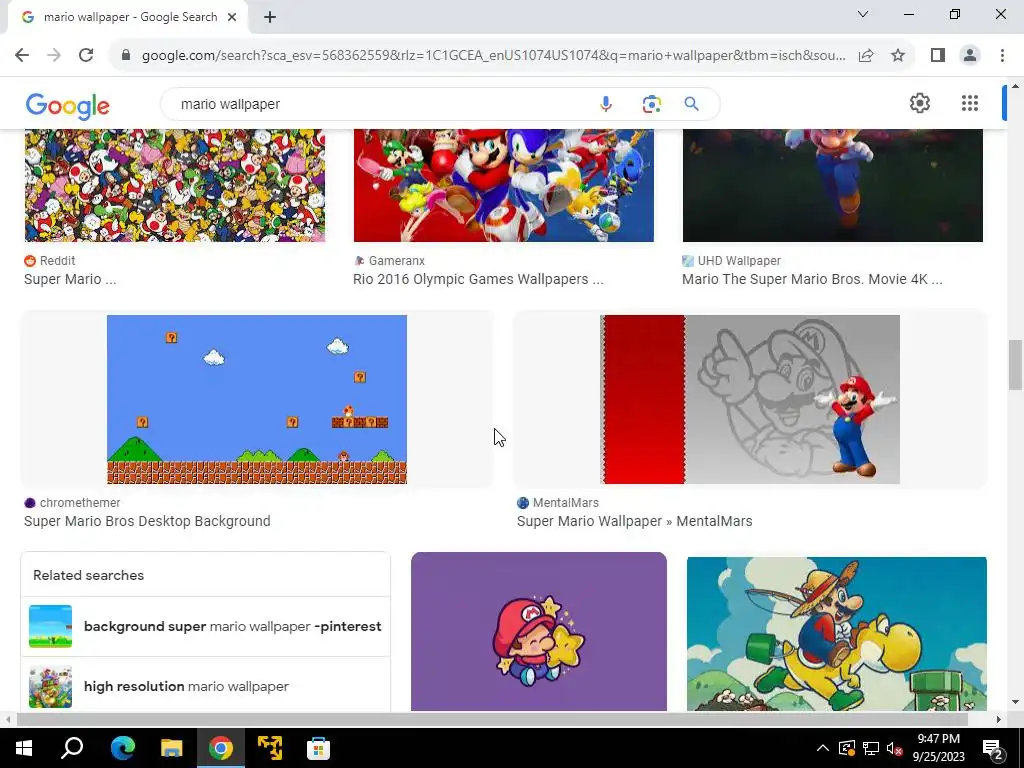Search by image with Google Lens
Image resolution: width=1024 pixels, height=768 pixels.
point(651,104)
